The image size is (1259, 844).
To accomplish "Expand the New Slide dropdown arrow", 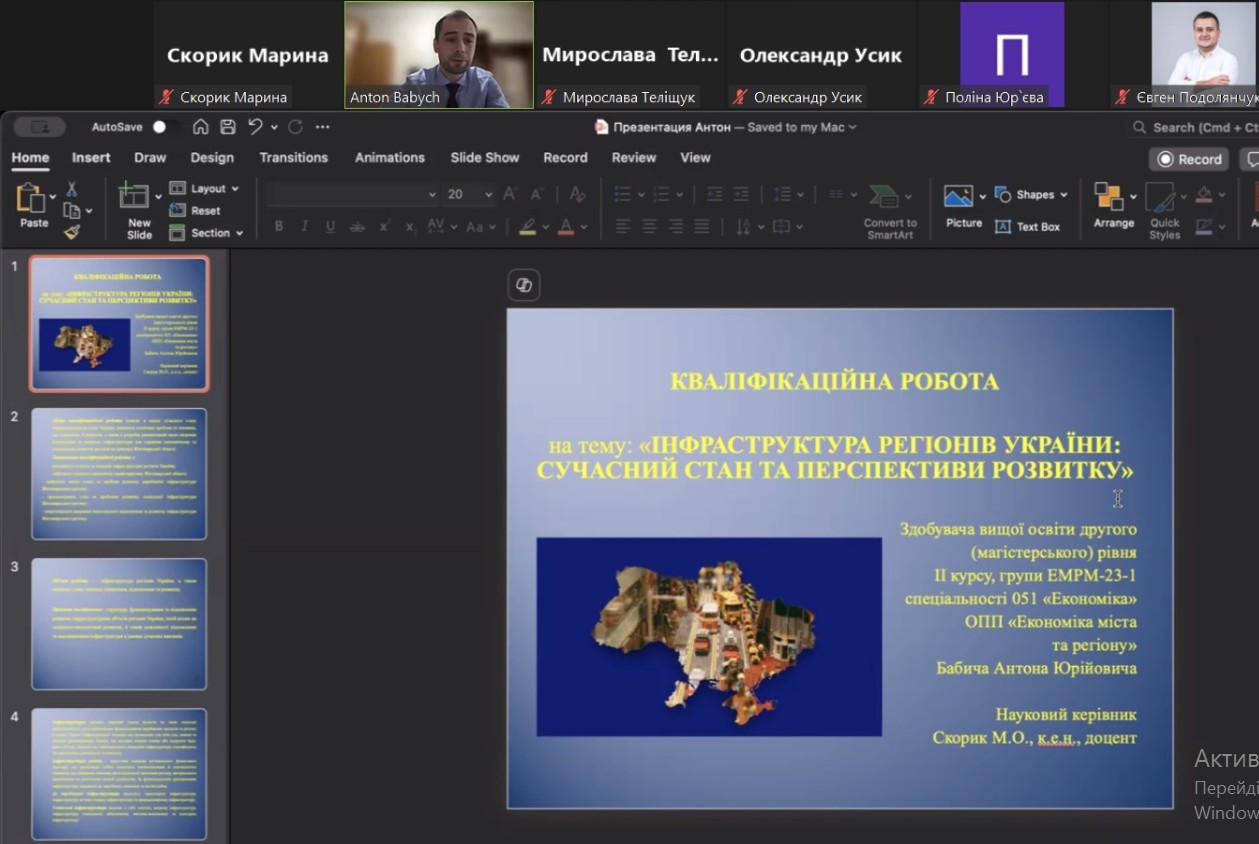I will pyautogui.click(x=157, y=196).
